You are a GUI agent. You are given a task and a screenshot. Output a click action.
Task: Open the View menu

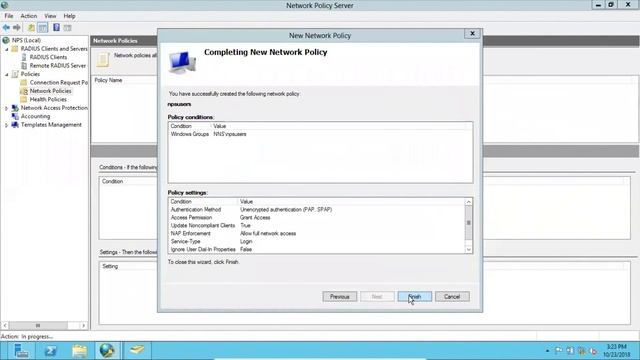click(x=50, y=16)
